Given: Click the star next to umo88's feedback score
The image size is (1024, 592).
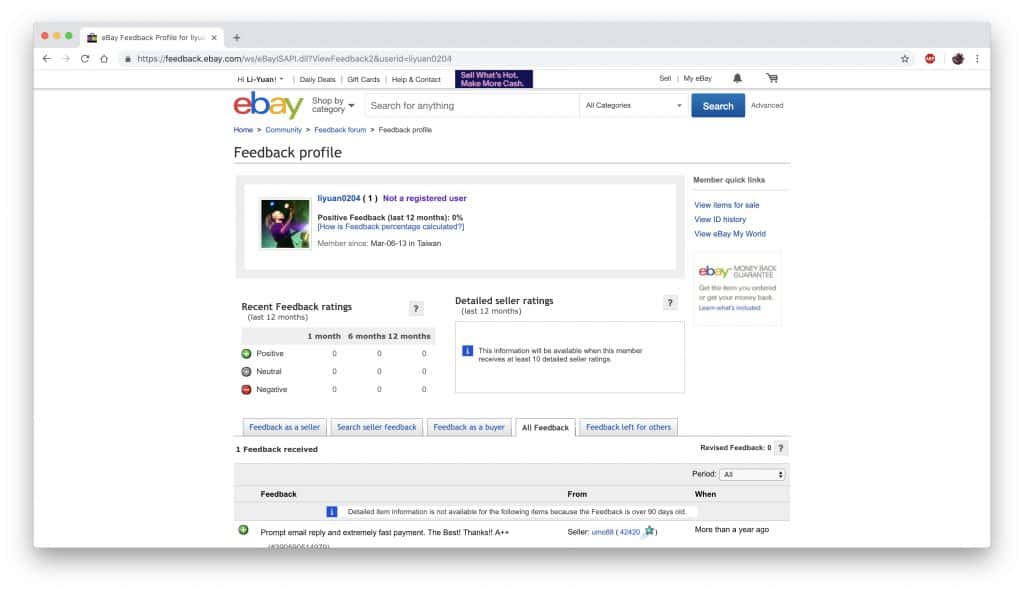Looking at the screenshot, I should click(651, 531).
